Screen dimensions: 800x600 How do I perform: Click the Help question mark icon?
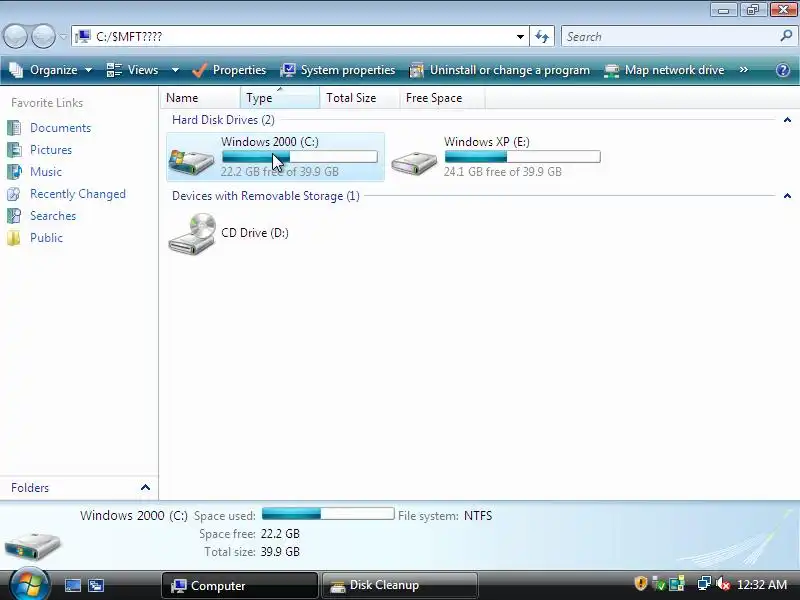[783, 70]
